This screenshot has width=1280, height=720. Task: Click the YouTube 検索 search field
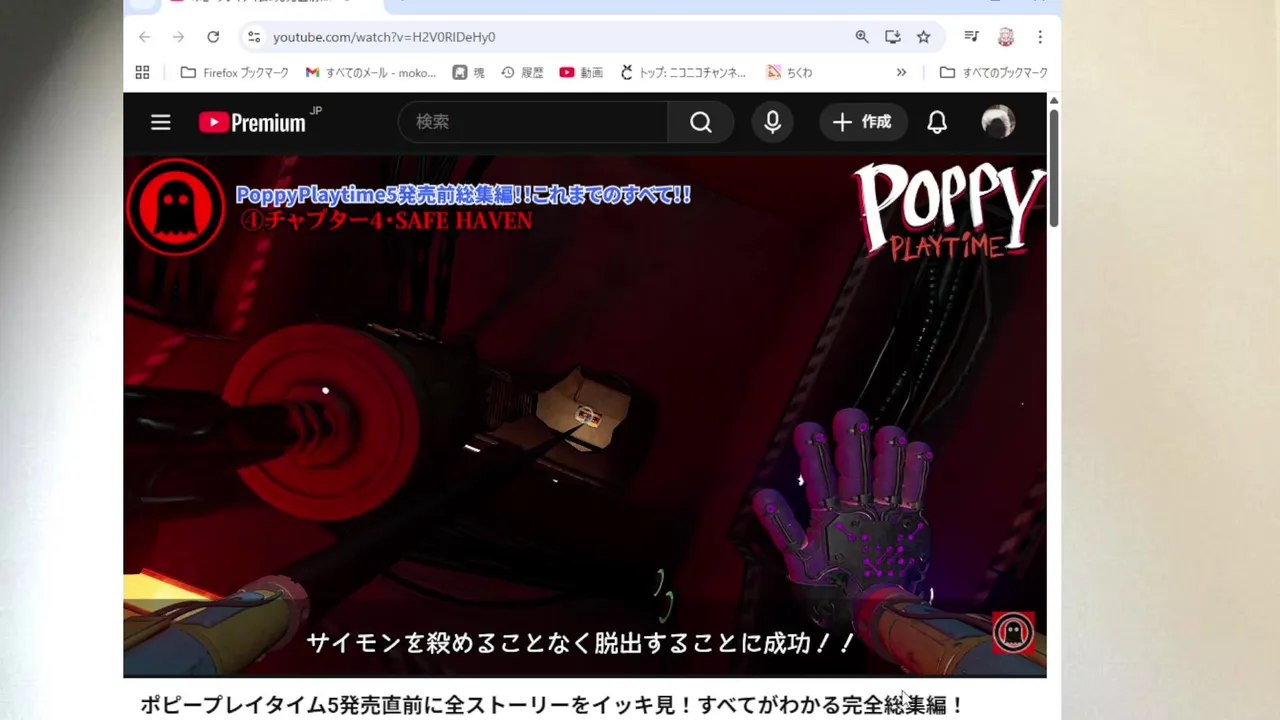coord(533,122)
